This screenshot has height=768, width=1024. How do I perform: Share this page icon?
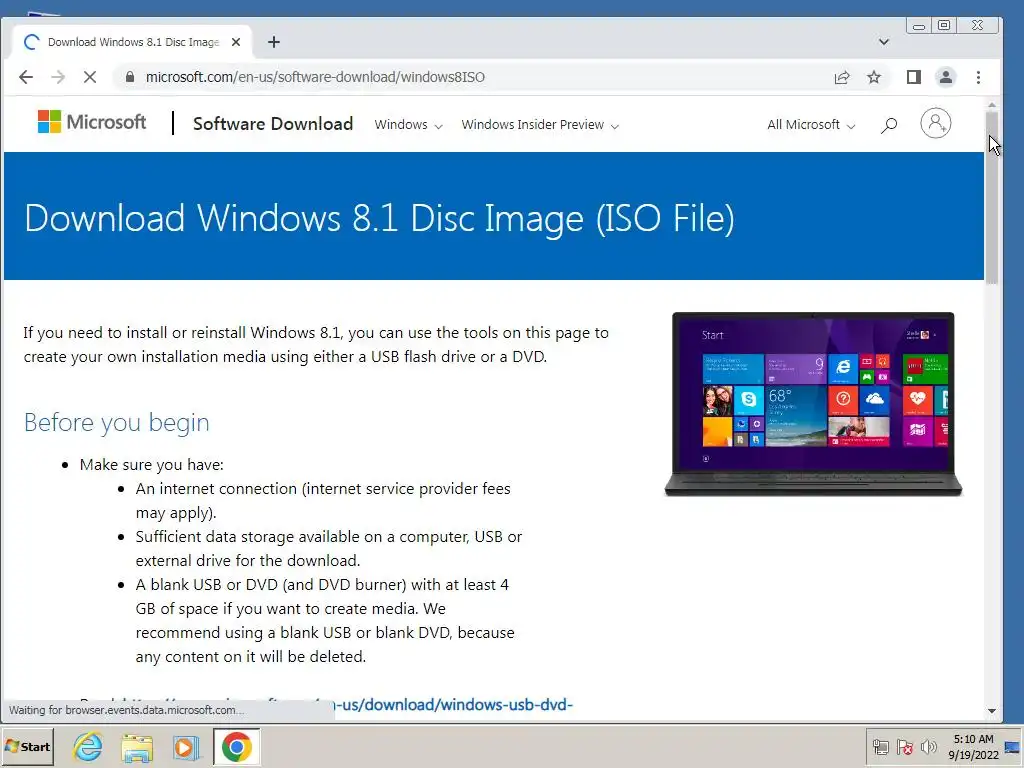tap(842, 77)
